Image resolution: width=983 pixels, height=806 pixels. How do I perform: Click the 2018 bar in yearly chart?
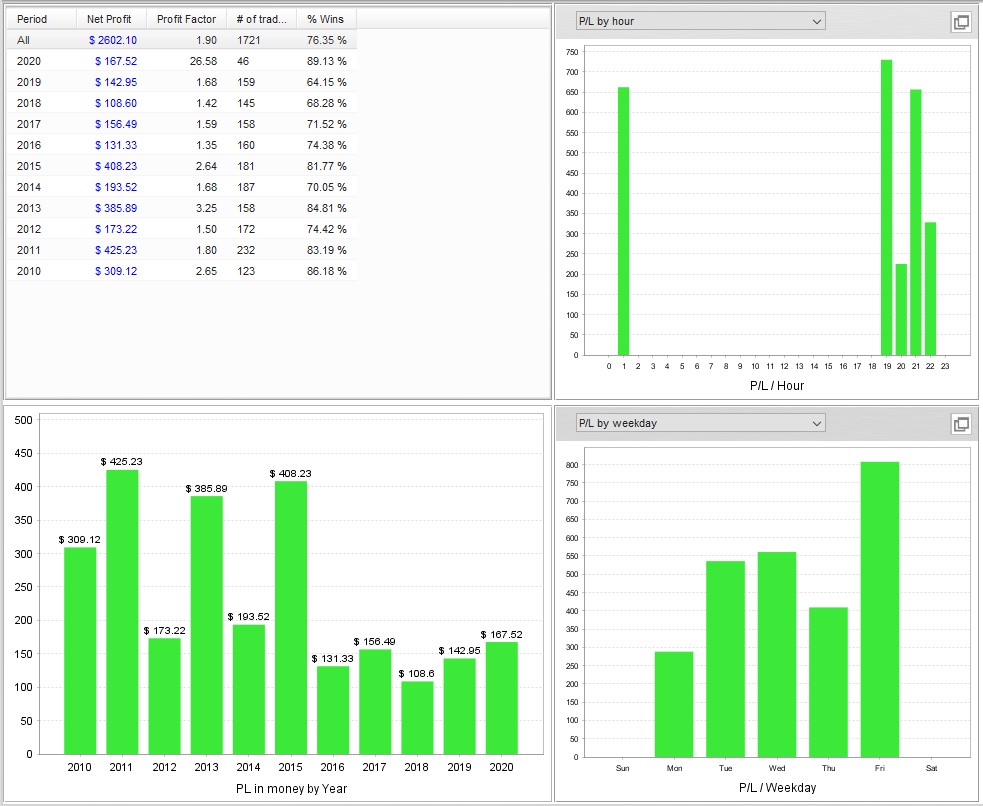418,718
